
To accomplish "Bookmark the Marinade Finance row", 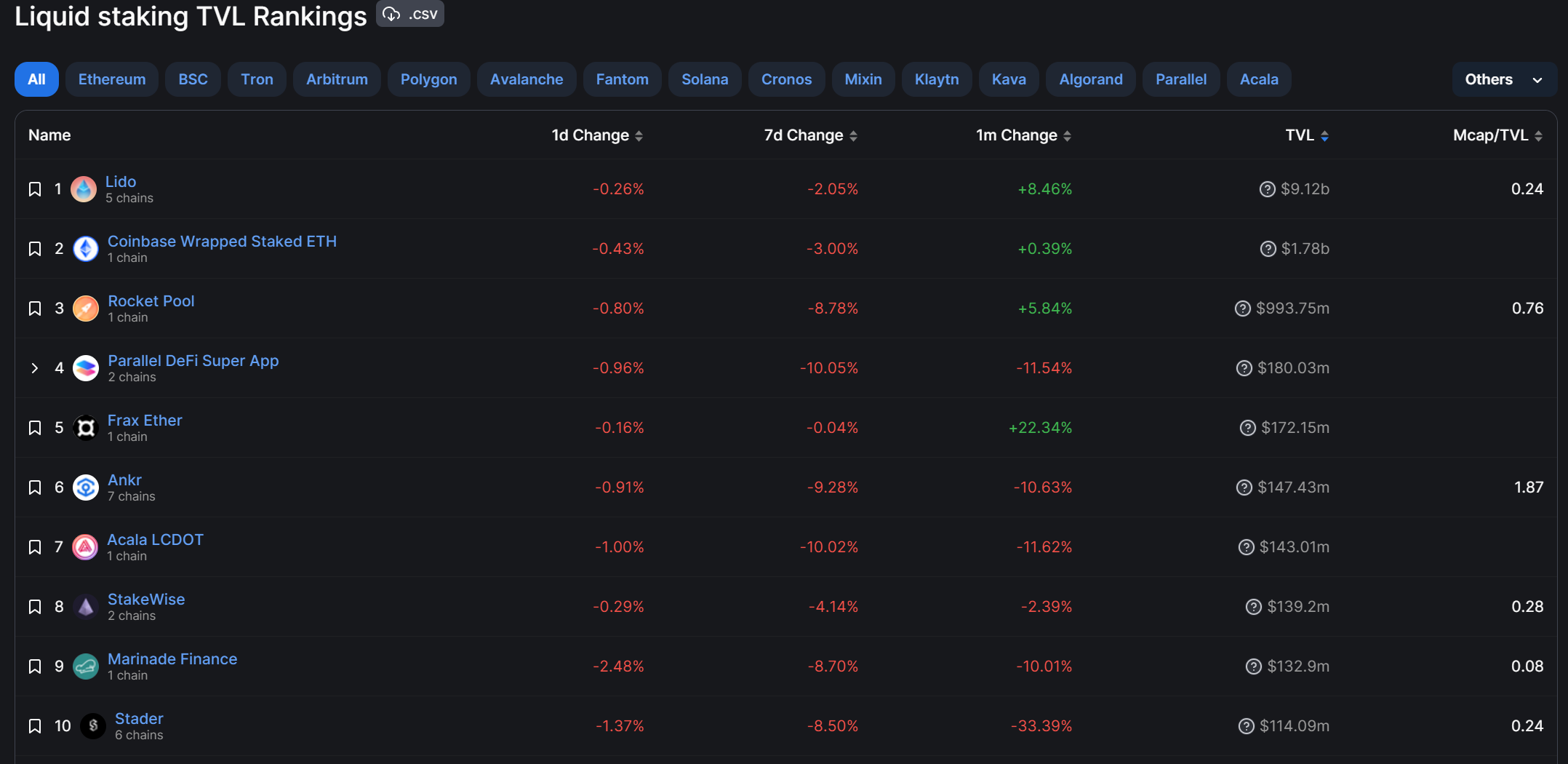I will (x=34, y=666).
